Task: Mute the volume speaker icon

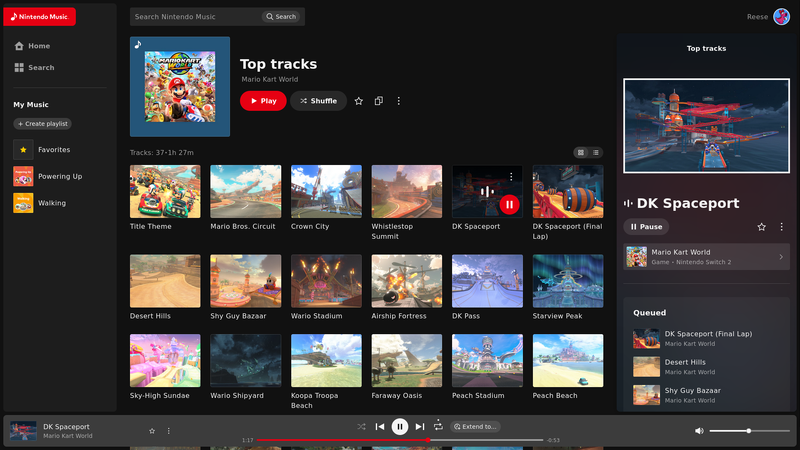Action: tap(699, 431)
